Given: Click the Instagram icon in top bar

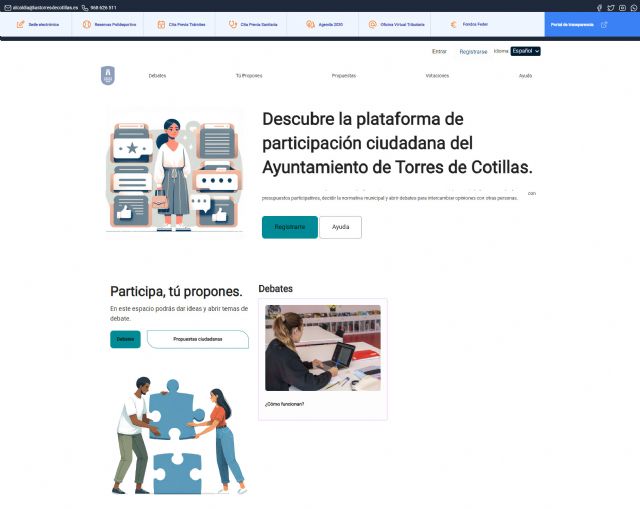Looking at the screenshot, I should click(621, 7).
